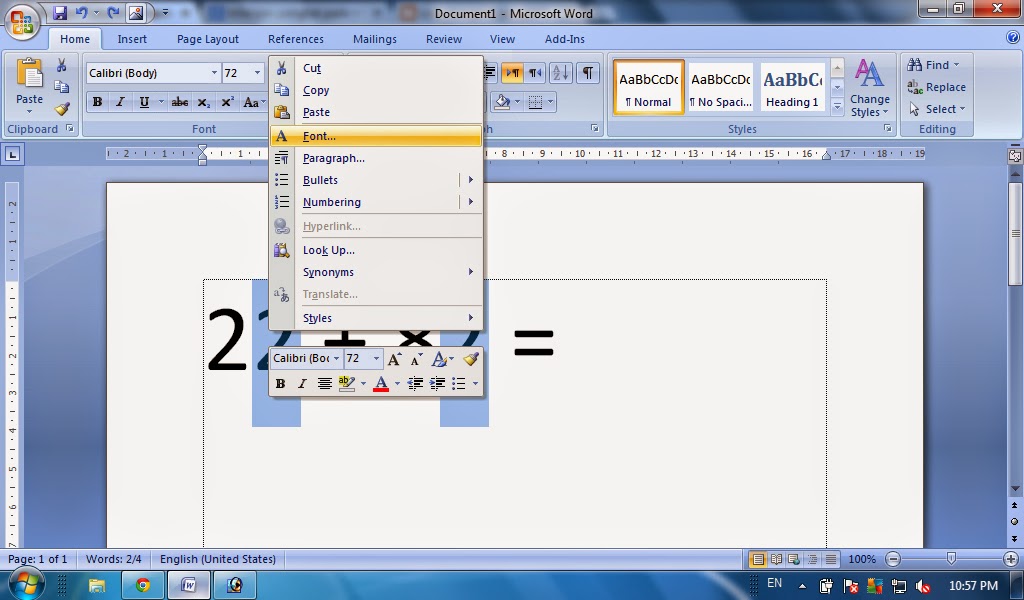Toggle Underline in the ribbon
The width and height of the screenshot is (1024, 600).
click(x=144, y=102)
